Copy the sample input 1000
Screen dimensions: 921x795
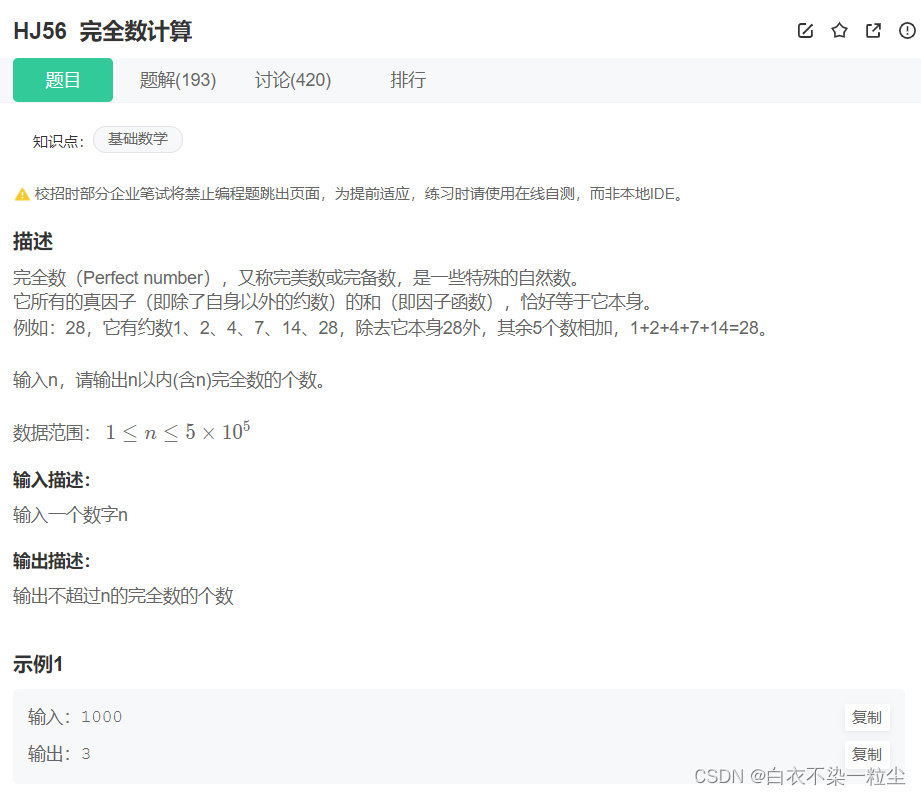tap(866, 717)
